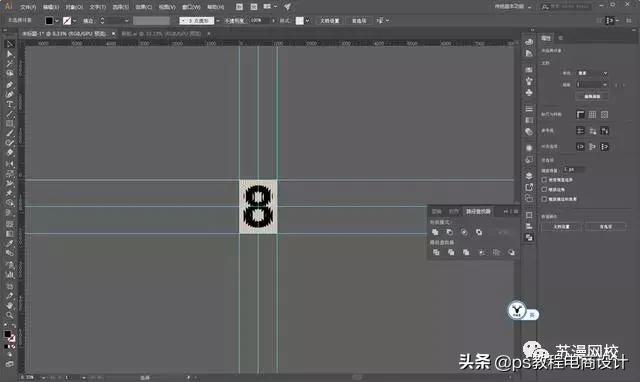Toggle 使用预览边界 checkbox

(544, 180)
